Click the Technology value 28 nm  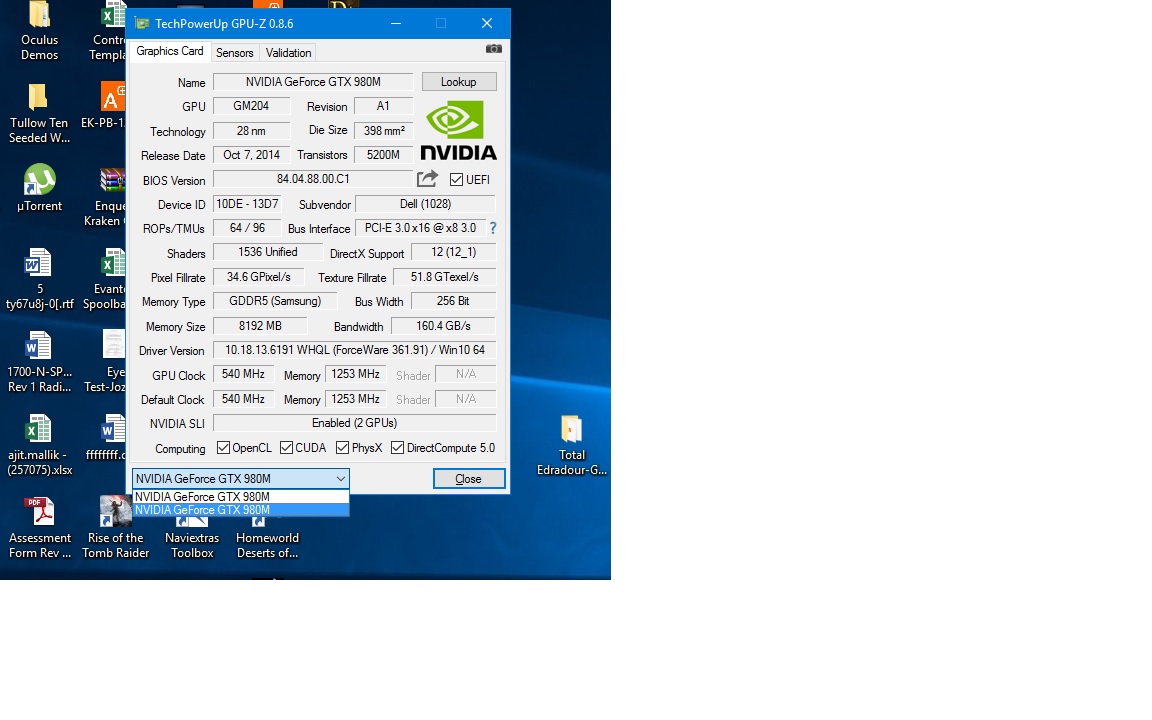tap(251, 131)
